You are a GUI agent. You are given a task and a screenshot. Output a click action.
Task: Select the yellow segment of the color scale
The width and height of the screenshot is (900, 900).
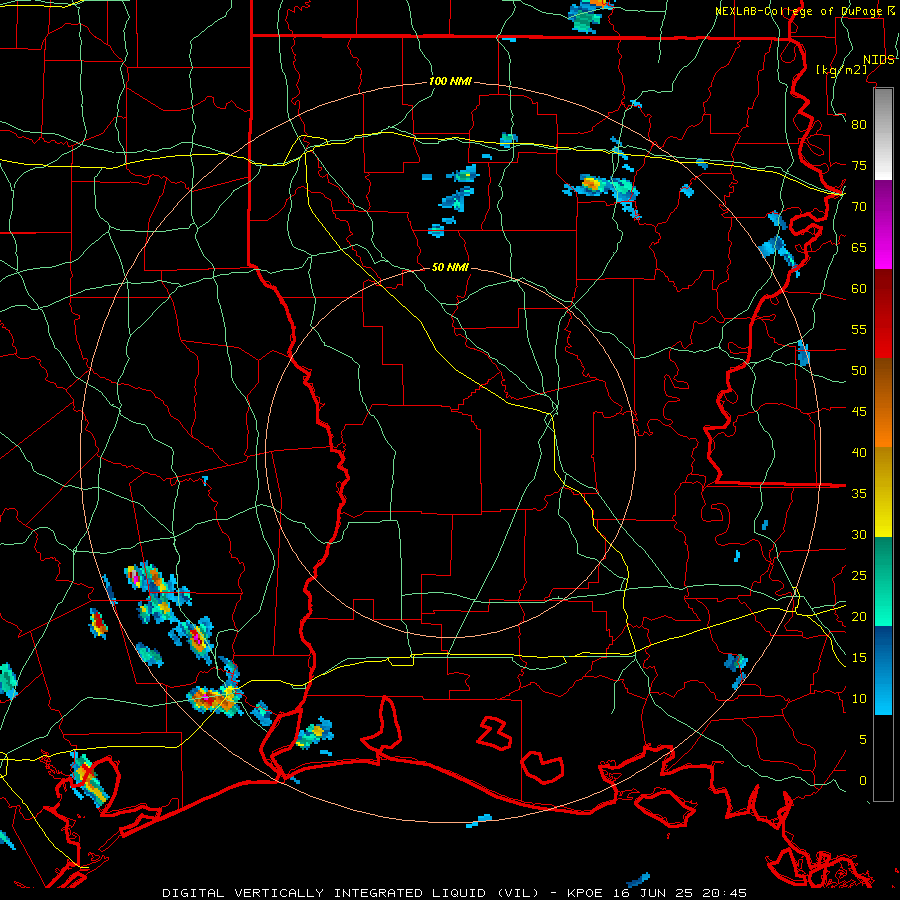883,492
